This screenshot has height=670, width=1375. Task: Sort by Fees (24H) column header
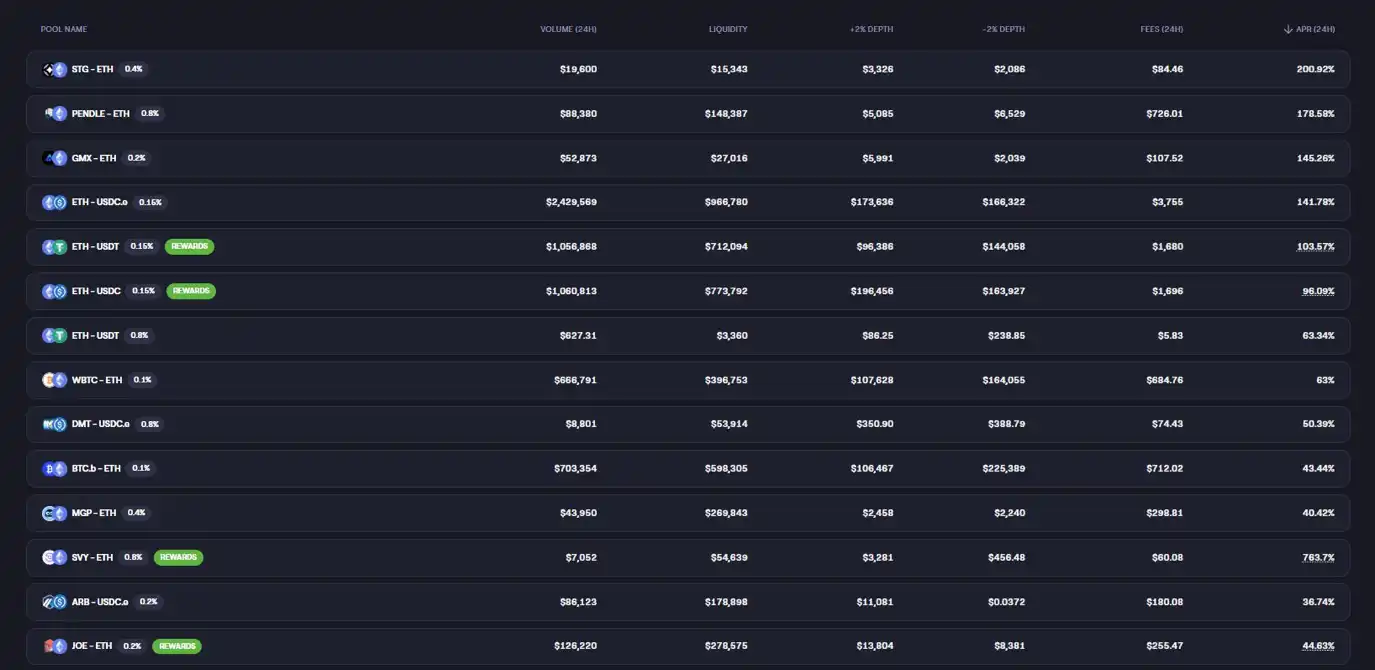pos(1161,29)
